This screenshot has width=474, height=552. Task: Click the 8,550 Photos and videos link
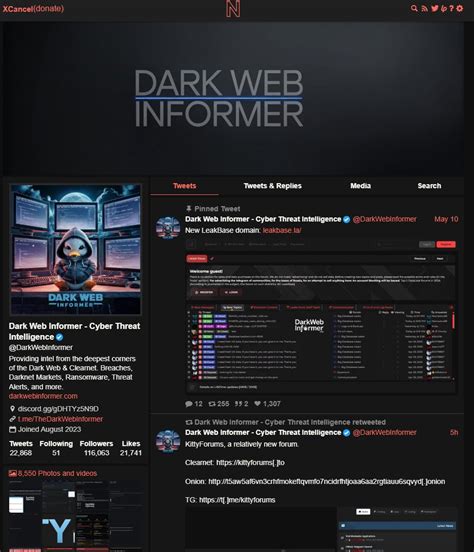click(53, 473)
